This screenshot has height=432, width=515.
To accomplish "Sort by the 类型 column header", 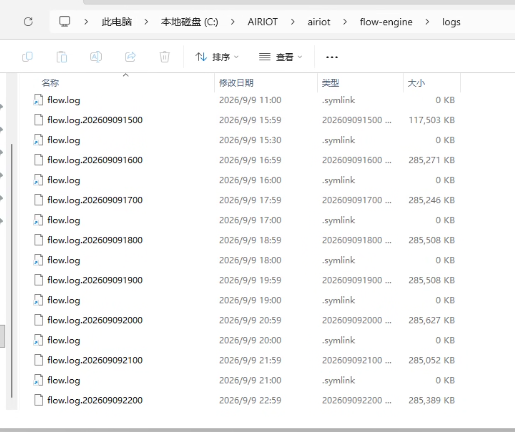I will click(330, 83).
